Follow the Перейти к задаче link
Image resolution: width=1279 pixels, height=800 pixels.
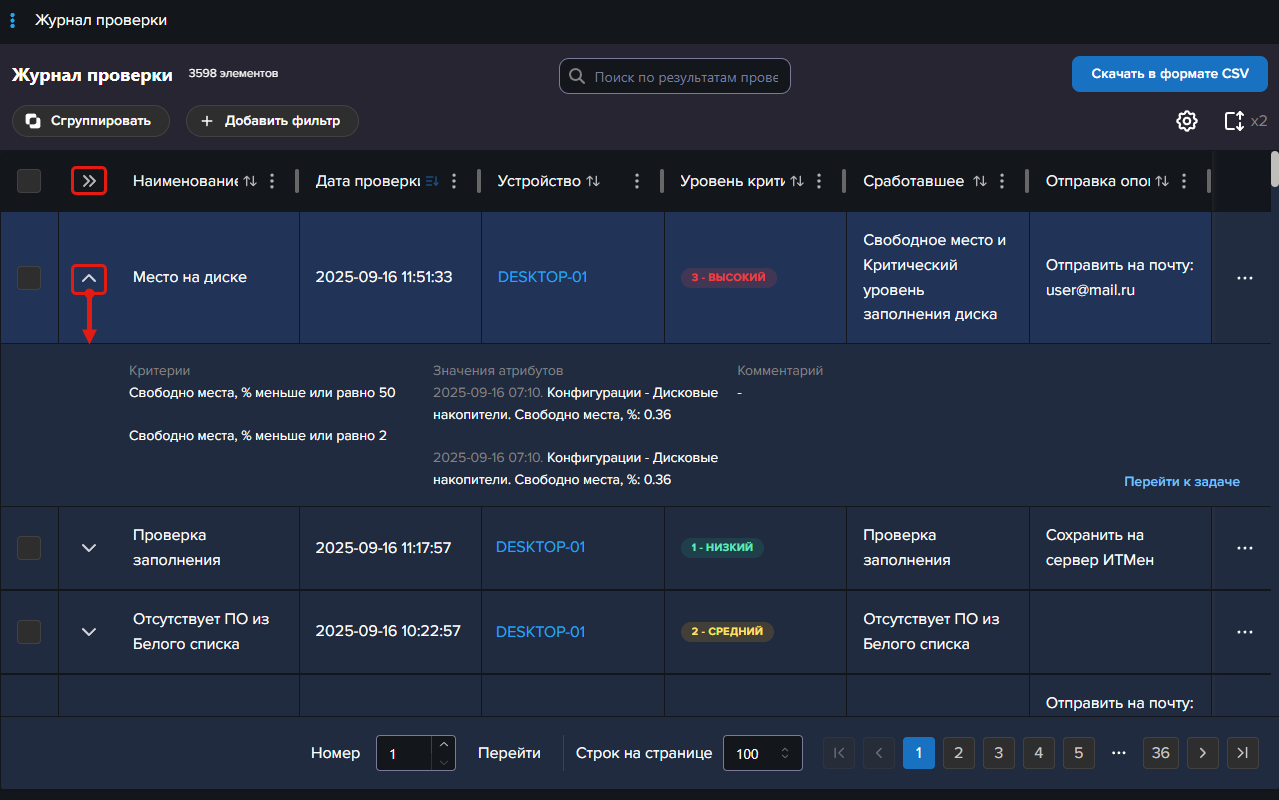point(1181,482)
